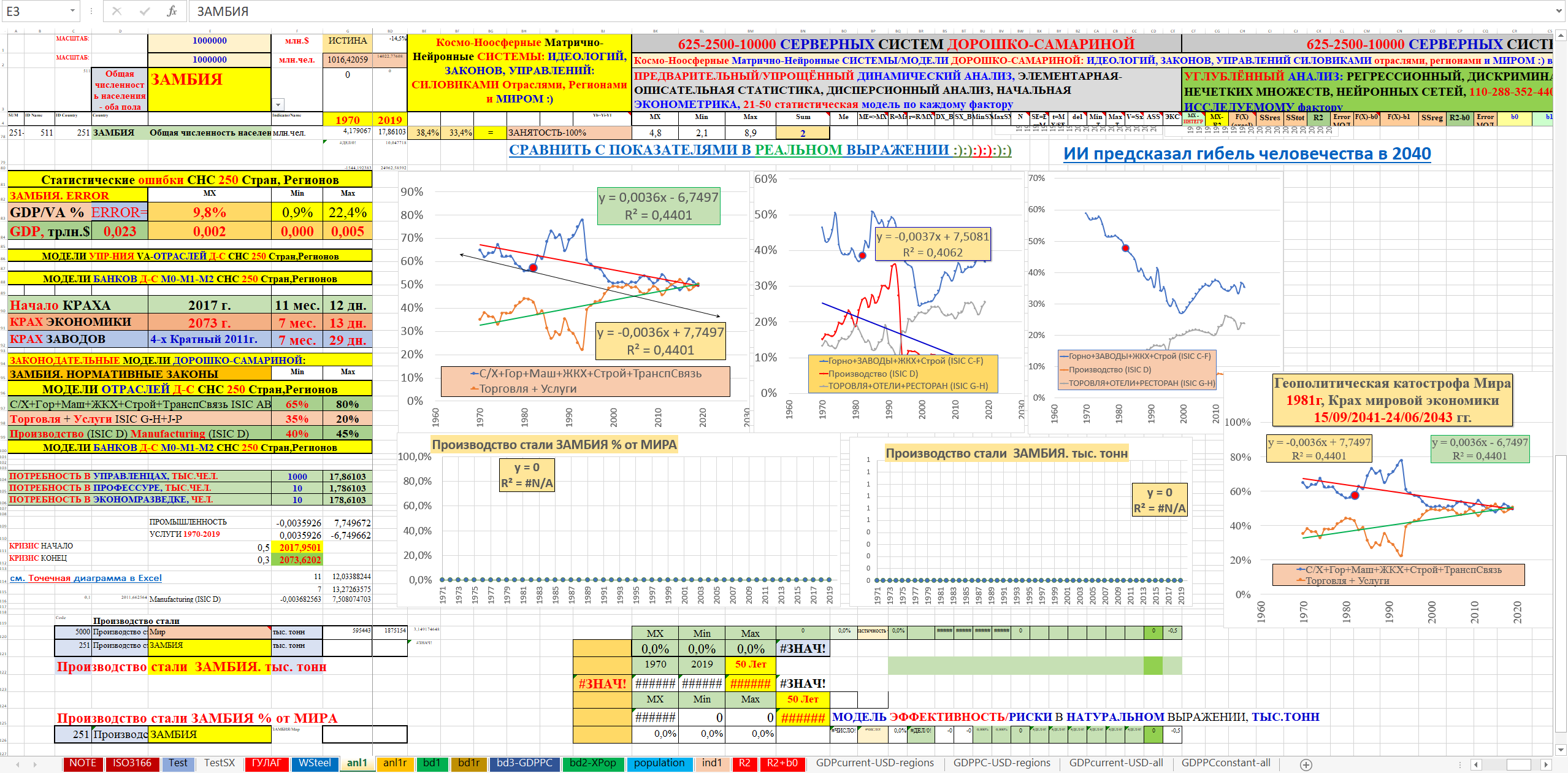Screen dimensions: 1568x773
Task: Open link ИИ предсказал гибель человечества
Action: click(x=1247, y=153)
